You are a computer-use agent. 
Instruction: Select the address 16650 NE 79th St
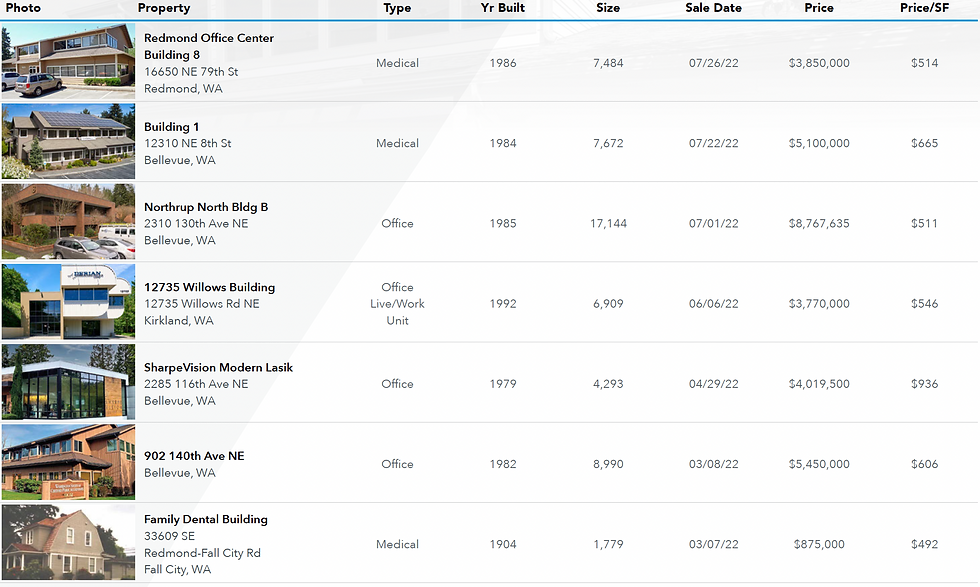[191, 72]
